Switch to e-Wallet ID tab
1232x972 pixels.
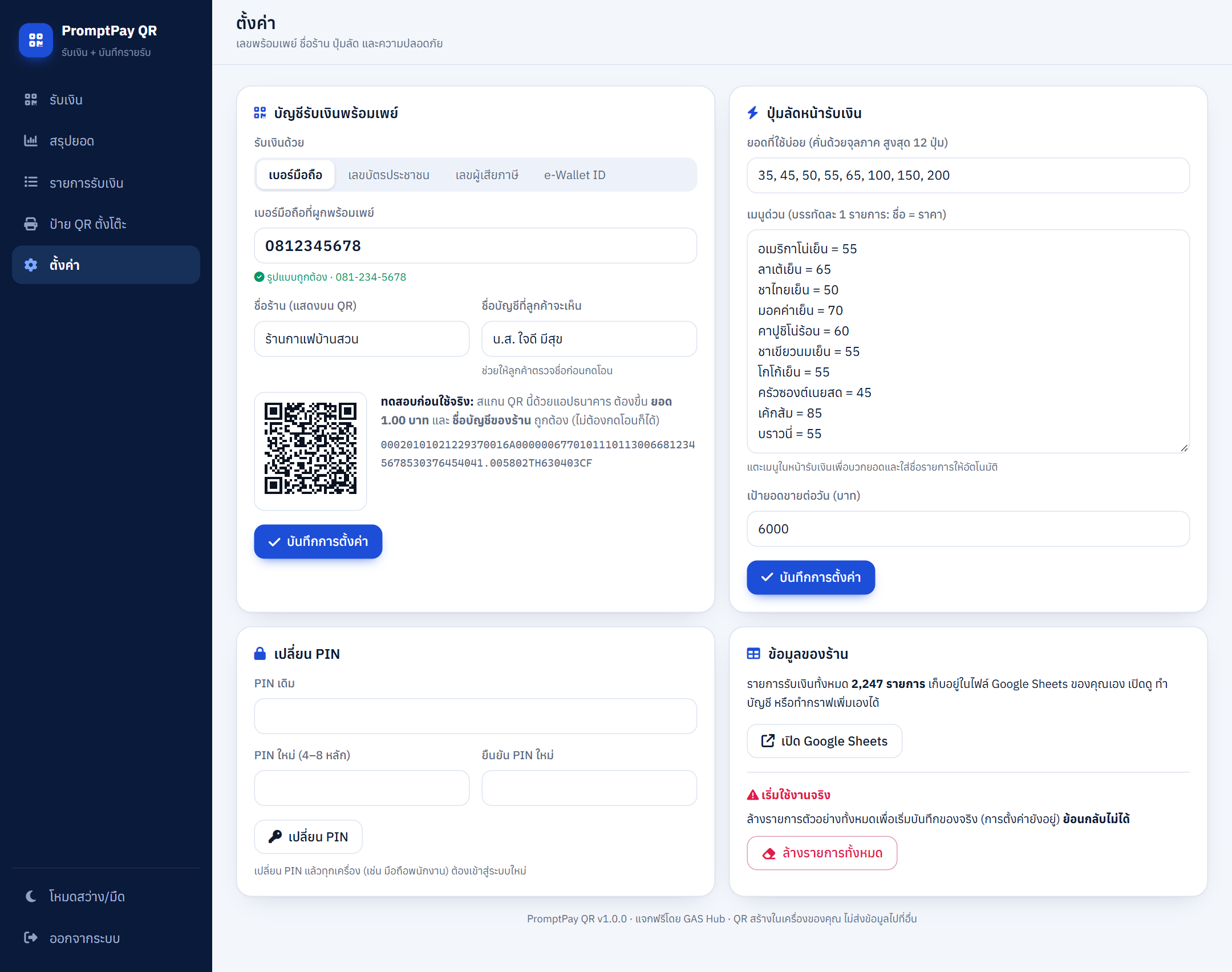(x=574, y=175)
